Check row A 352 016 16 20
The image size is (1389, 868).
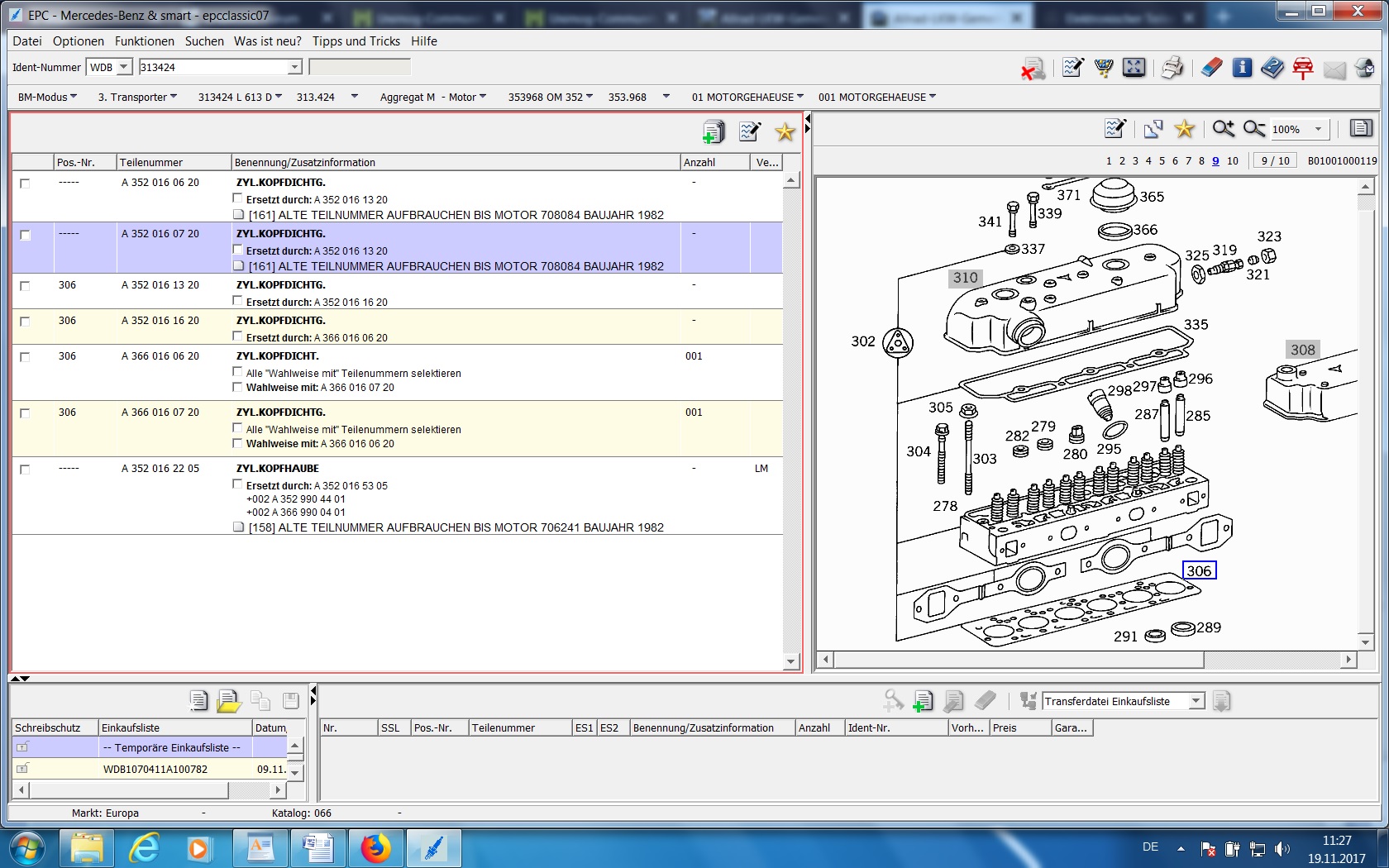[x=25, y=322]
